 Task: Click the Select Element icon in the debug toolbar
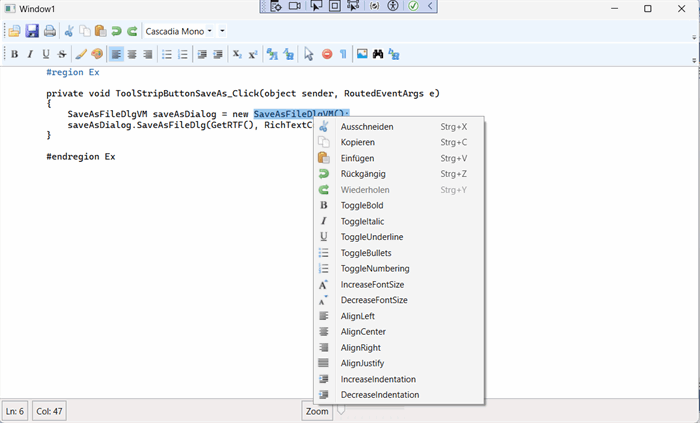coord(316,6)
